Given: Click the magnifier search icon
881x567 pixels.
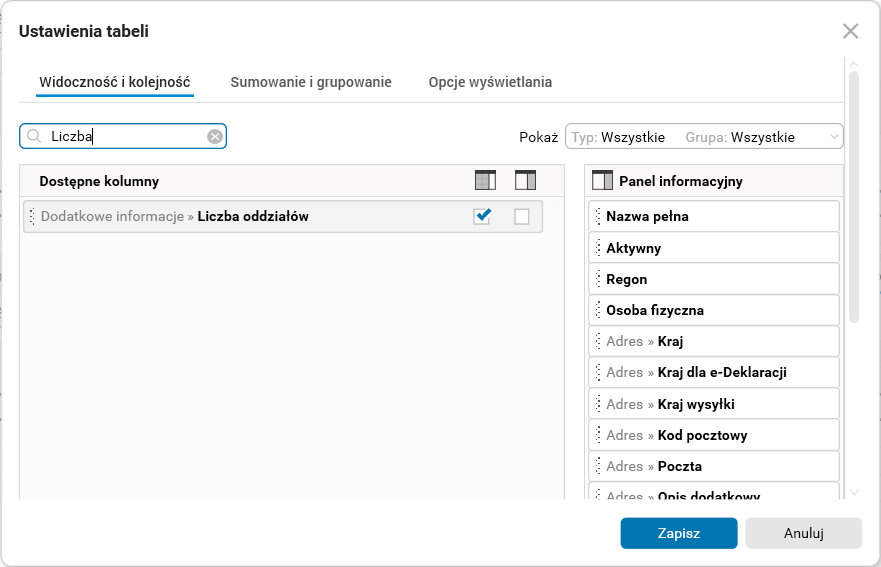Looking at the screenshot, I should tap(34, 137).
